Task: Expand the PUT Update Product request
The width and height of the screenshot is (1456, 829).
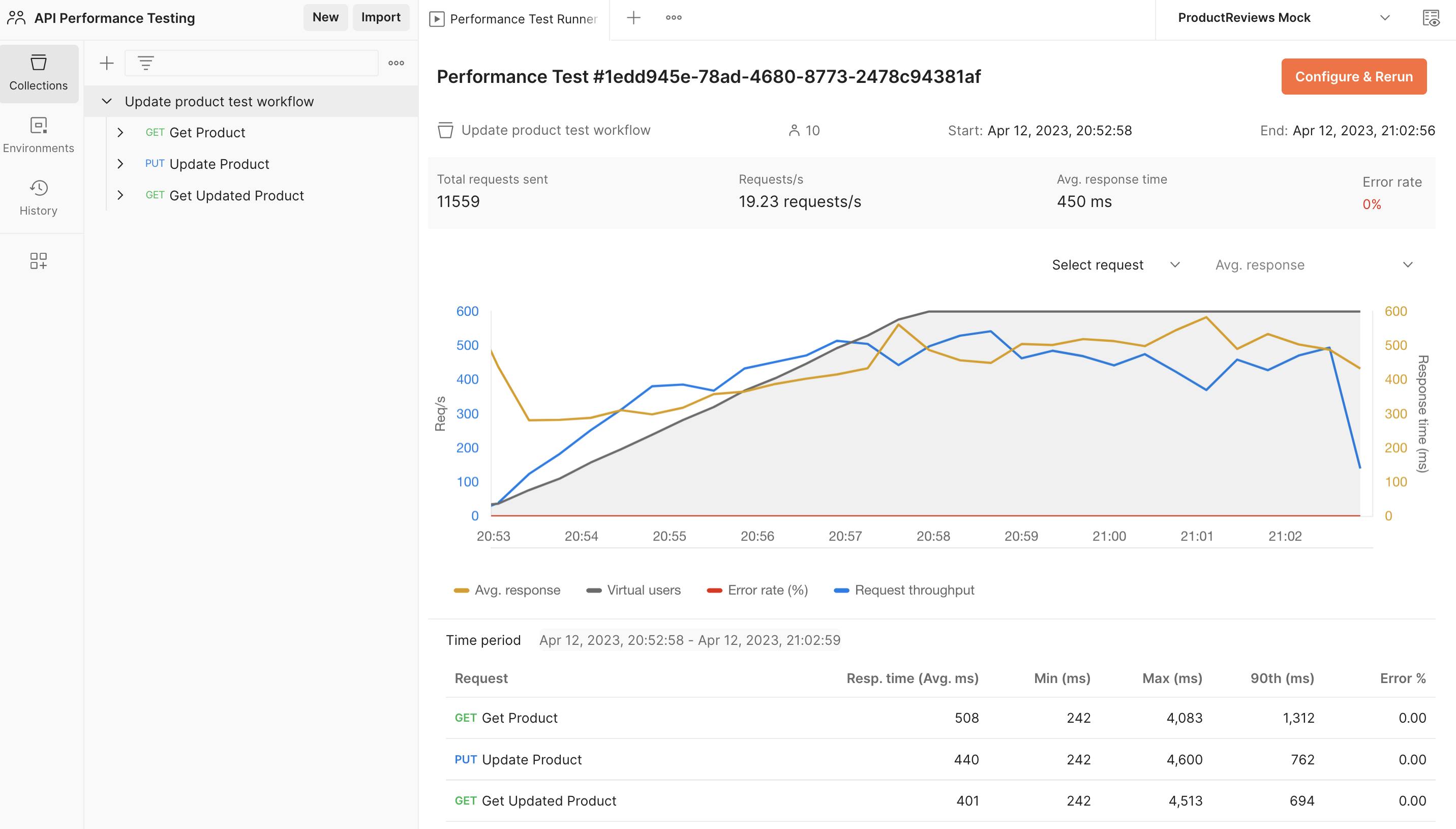Action: coord(120,164)
